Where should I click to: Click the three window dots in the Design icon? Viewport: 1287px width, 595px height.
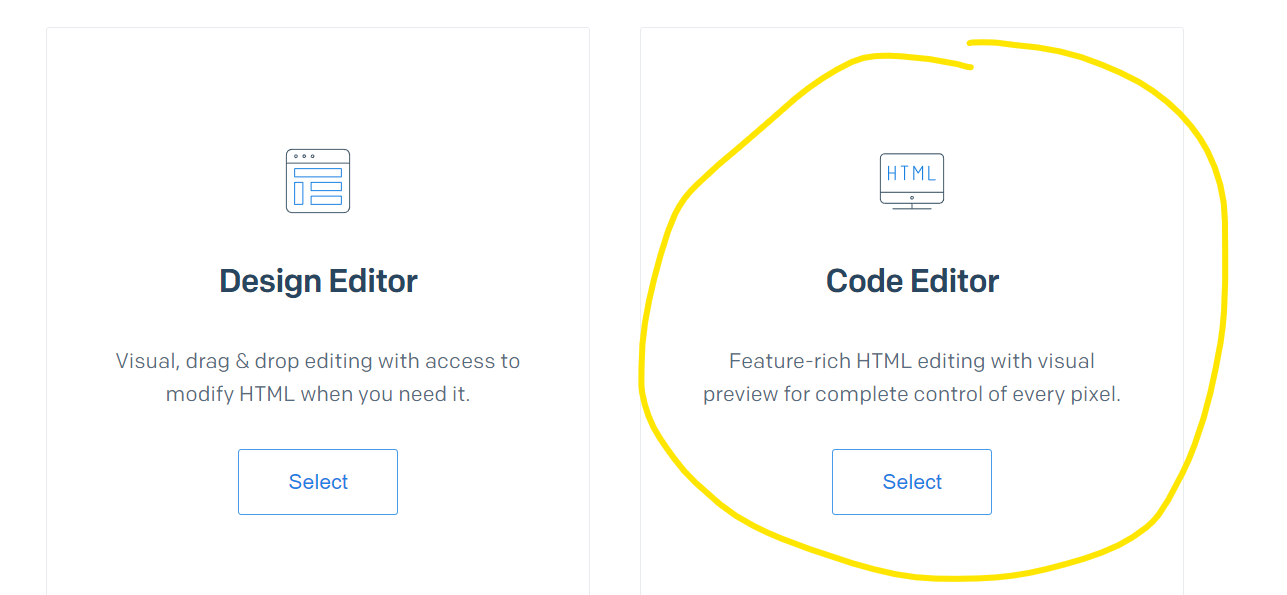pyautogui.click(x=303, y=156)
